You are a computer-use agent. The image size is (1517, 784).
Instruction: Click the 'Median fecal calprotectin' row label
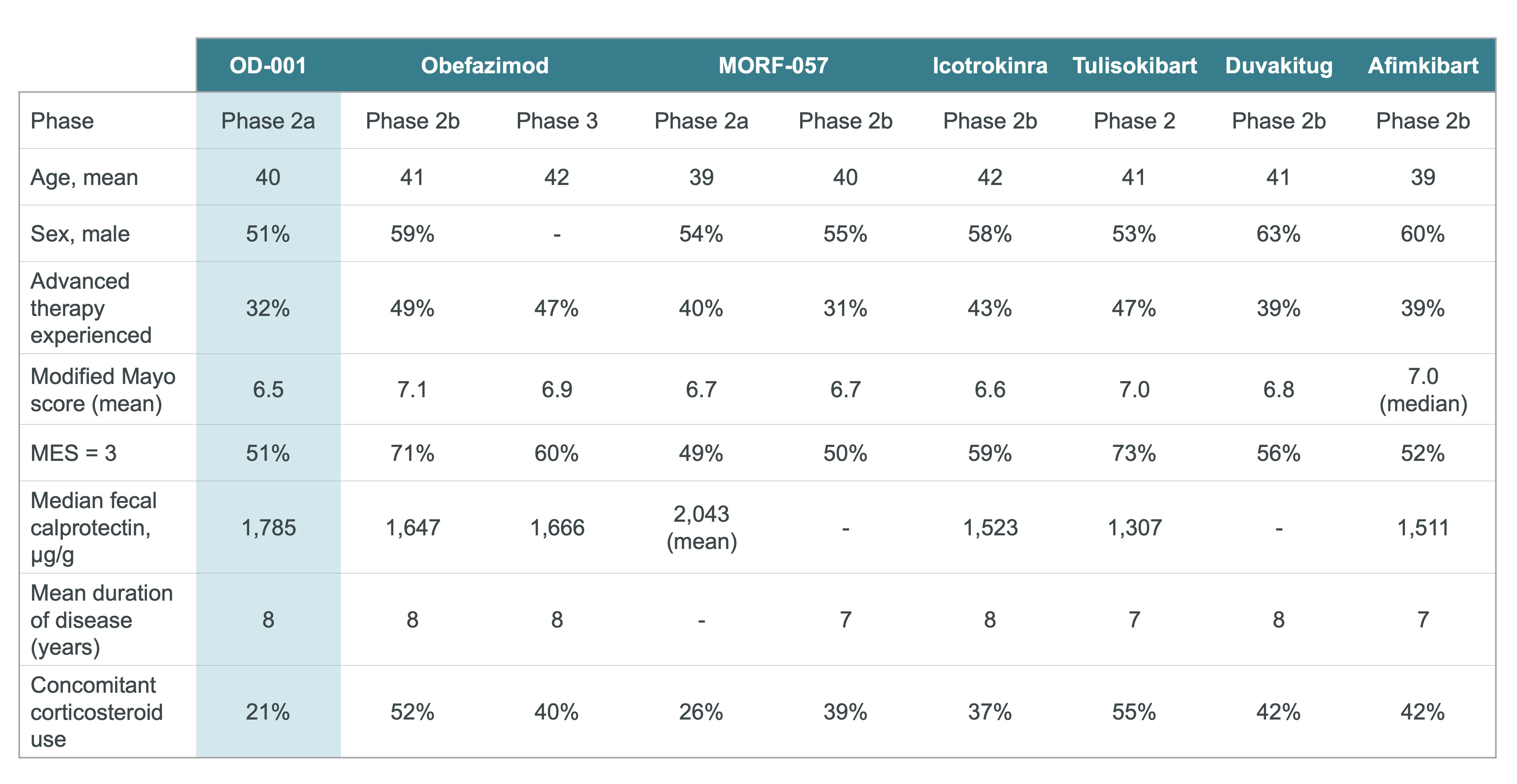[93, 527]
